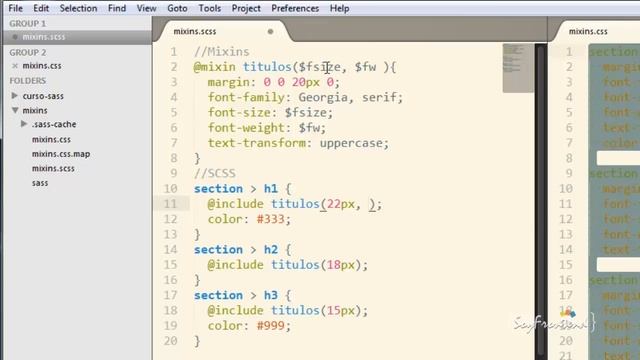Open the Find menu

(117, 8)
